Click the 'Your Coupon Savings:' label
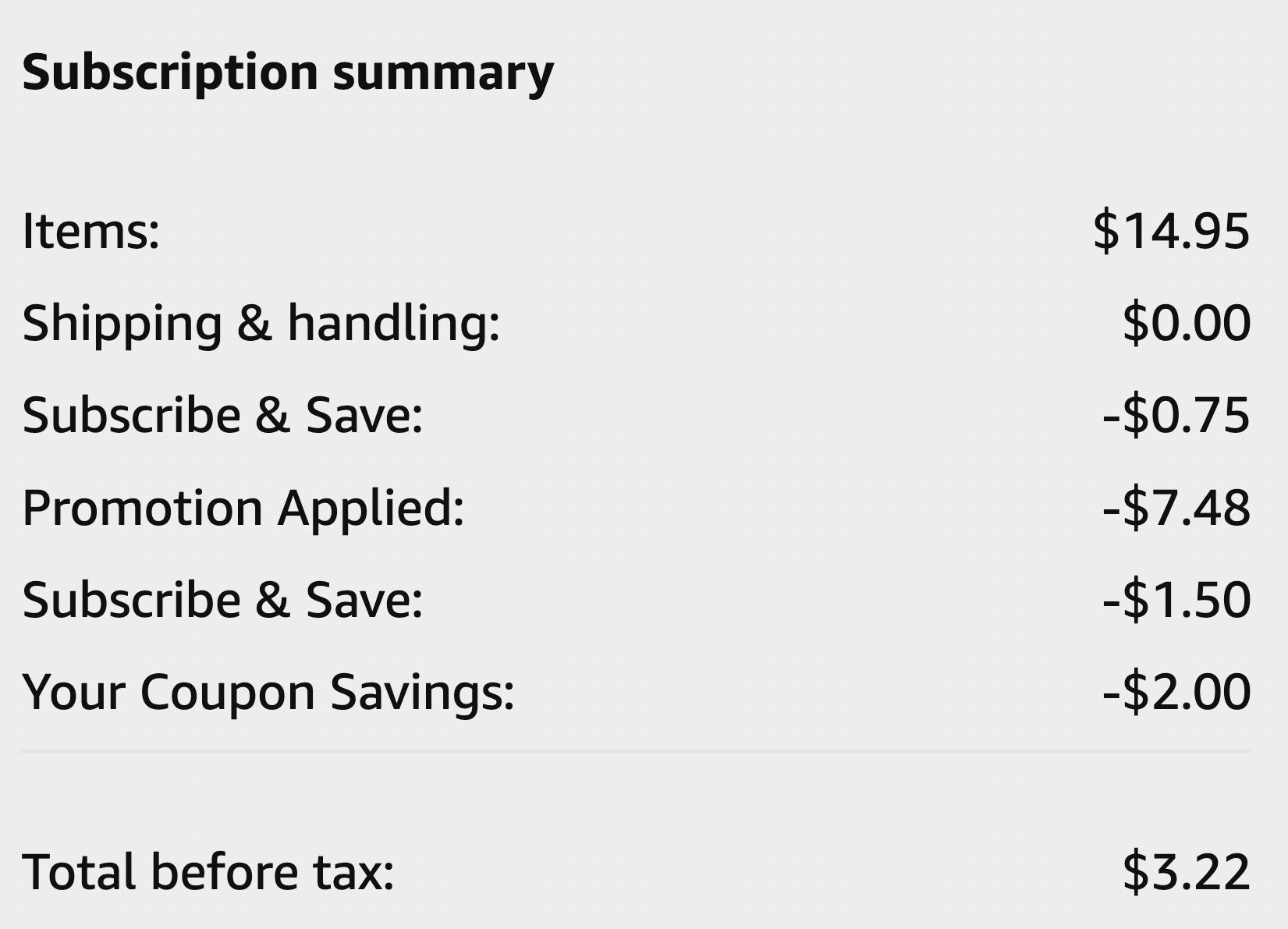1288x929 pixels. coord(268,692)
